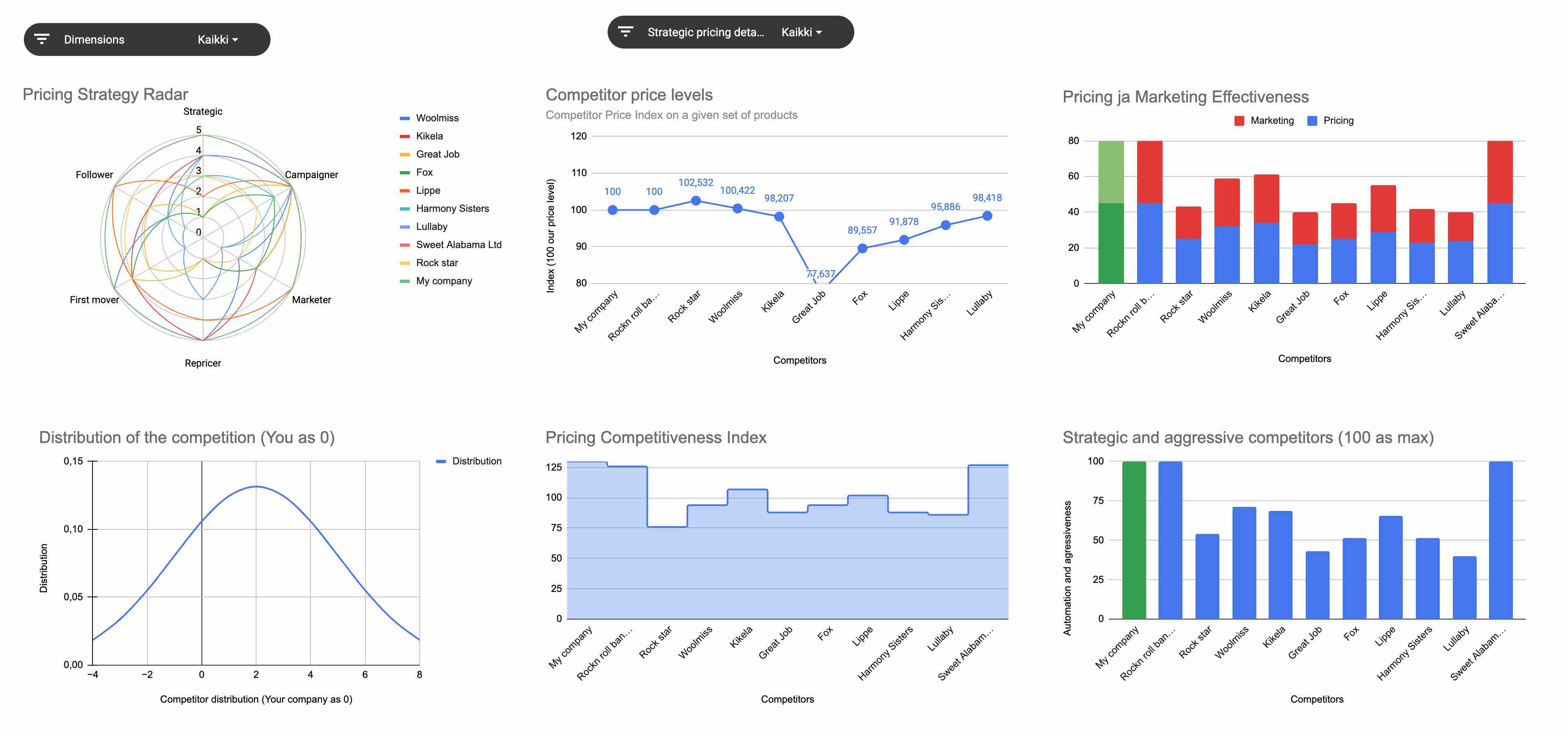Select Rock star in the radar legend

[x=437, y=263]
